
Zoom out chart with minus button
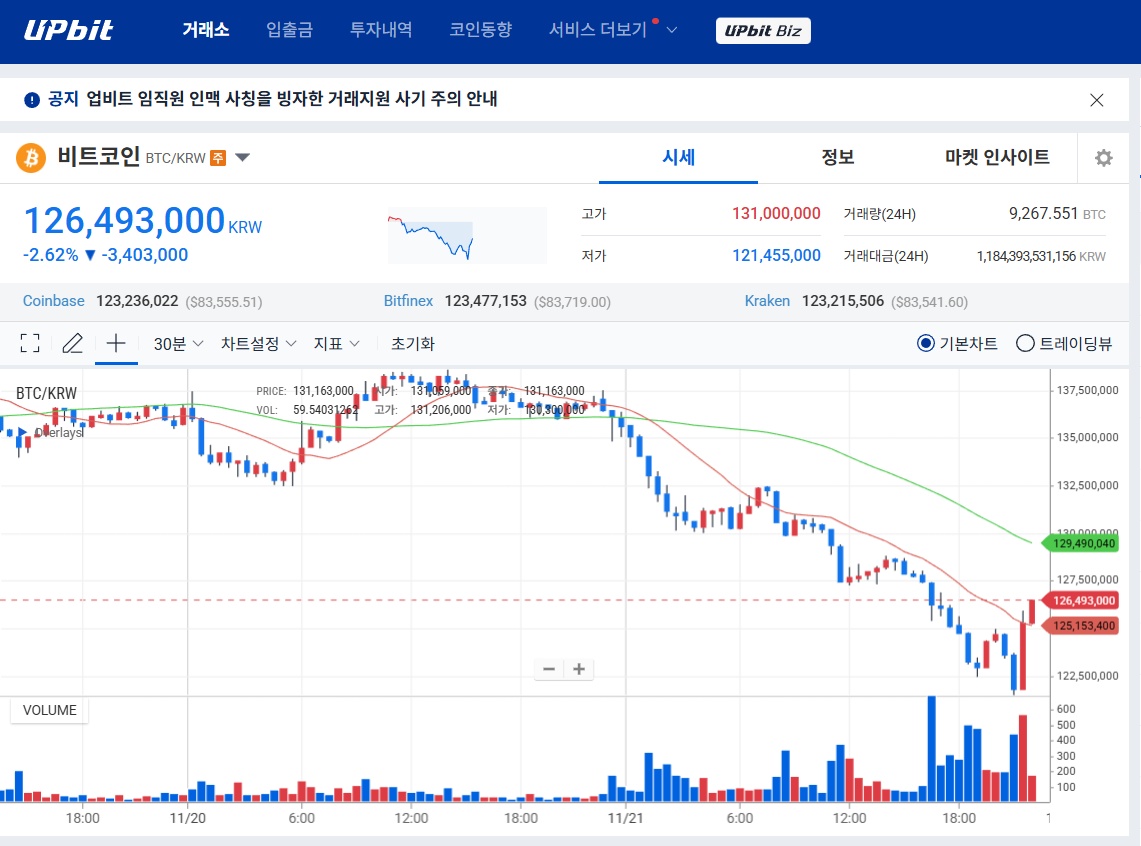549,669
